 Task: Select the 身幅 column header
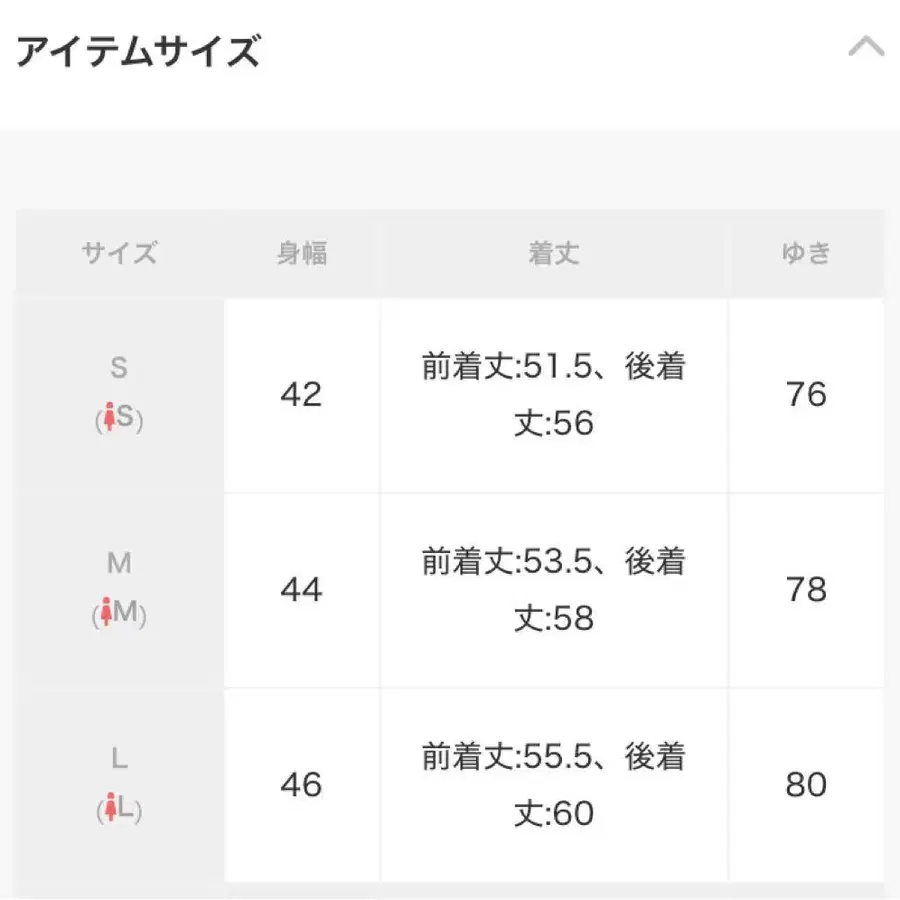[x=301, y=253]
